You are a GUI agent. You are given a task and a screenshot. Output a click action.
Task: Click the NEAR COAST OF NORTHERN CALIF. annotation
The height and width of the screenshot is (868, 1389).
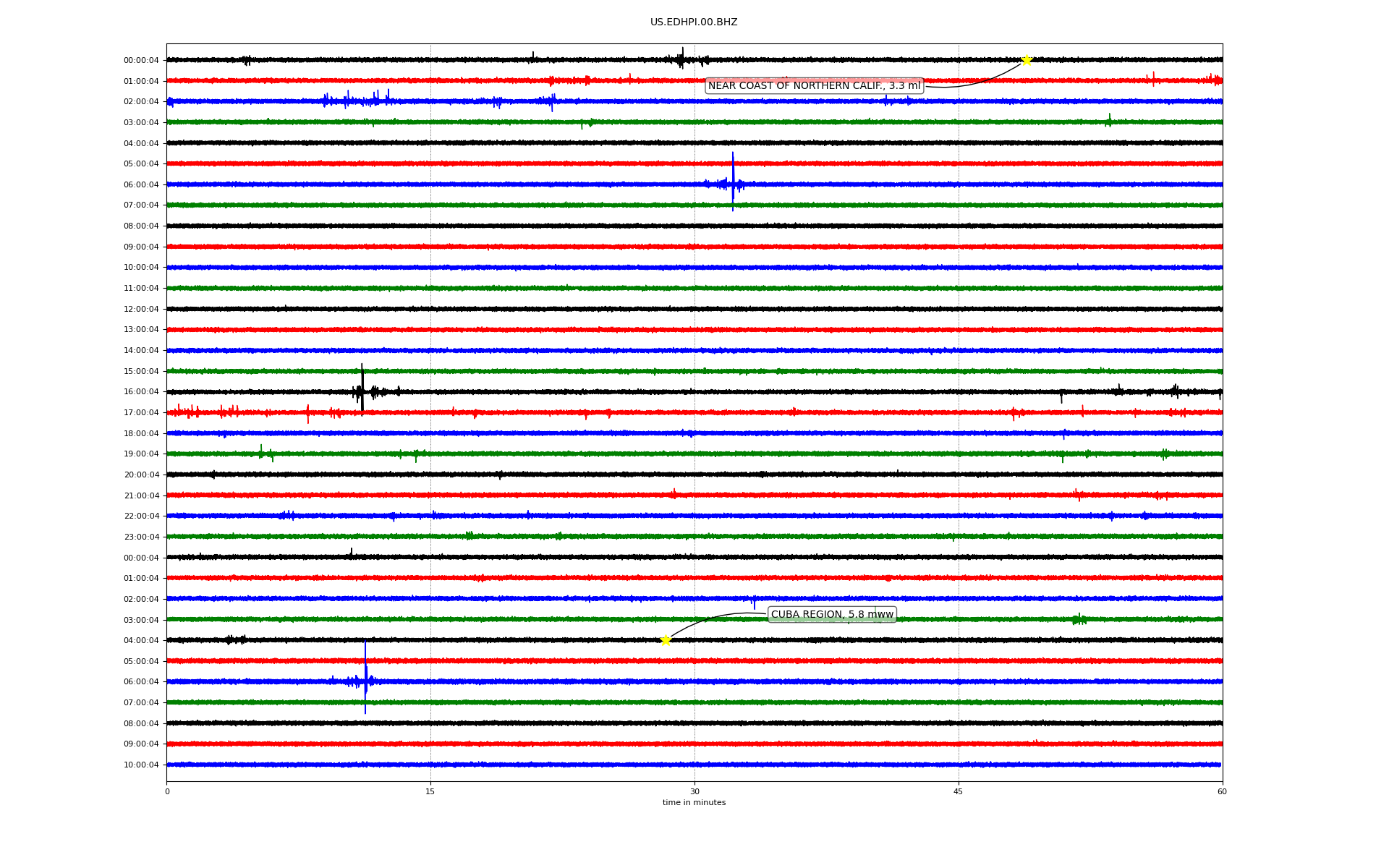814,86
